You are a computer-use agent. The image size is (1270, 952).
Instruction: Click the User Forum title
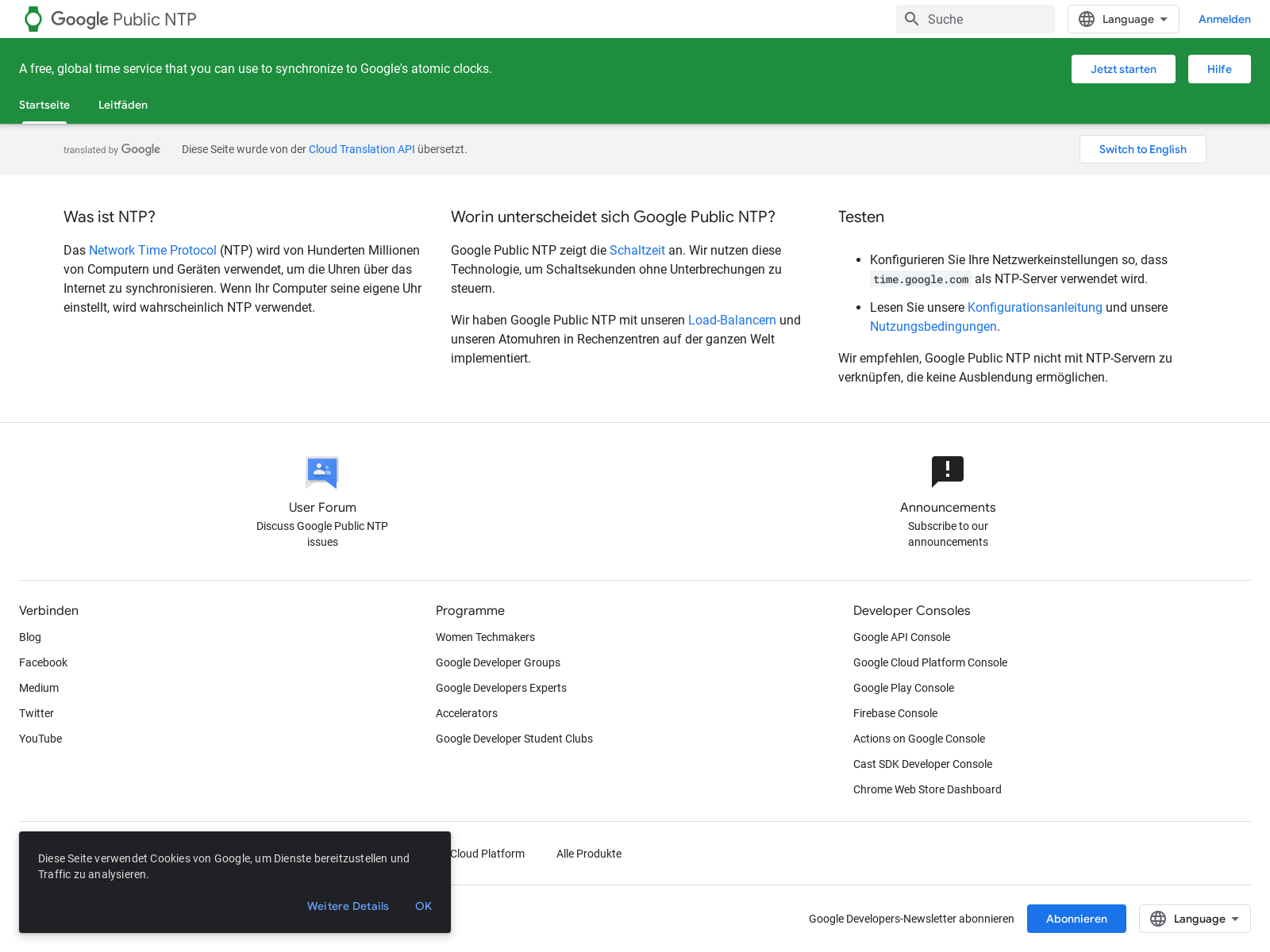[322, 508]
